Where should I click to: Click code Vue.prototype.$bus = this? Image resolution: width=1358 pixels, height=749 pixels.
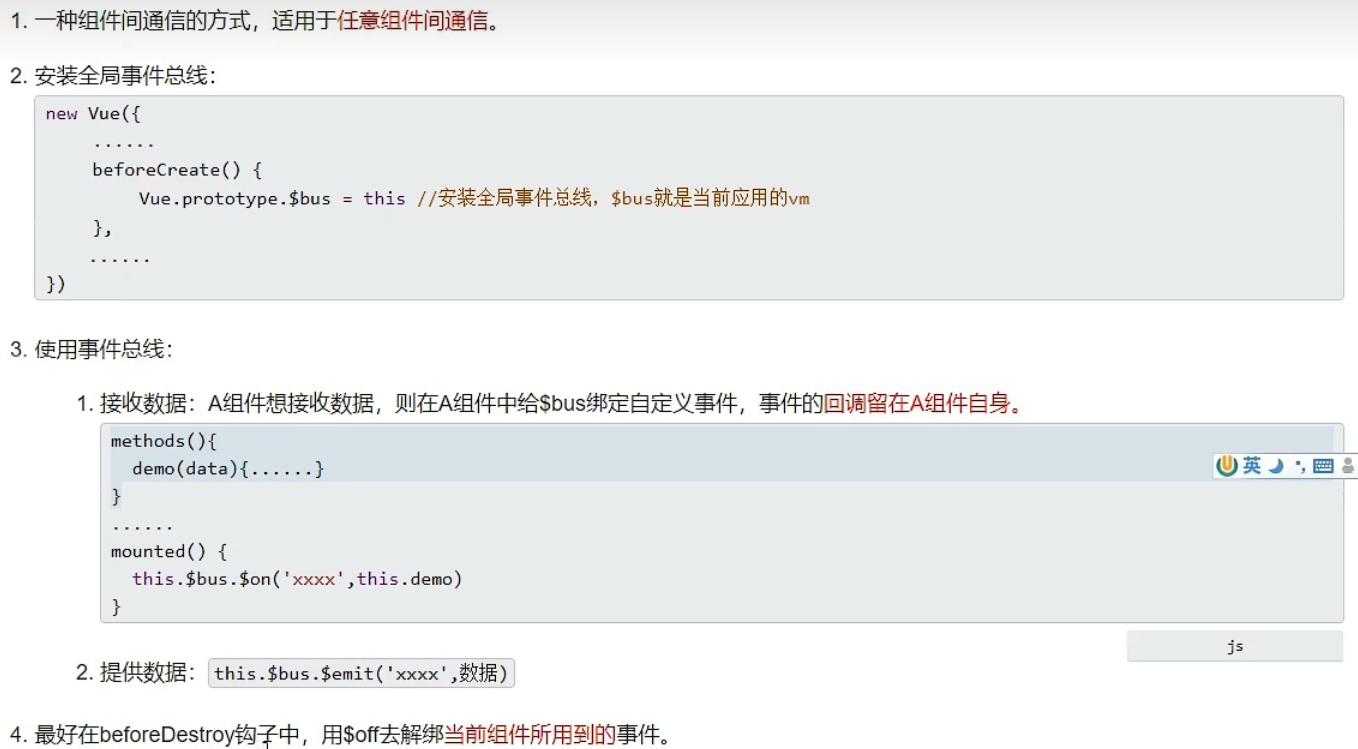(272, 198)
